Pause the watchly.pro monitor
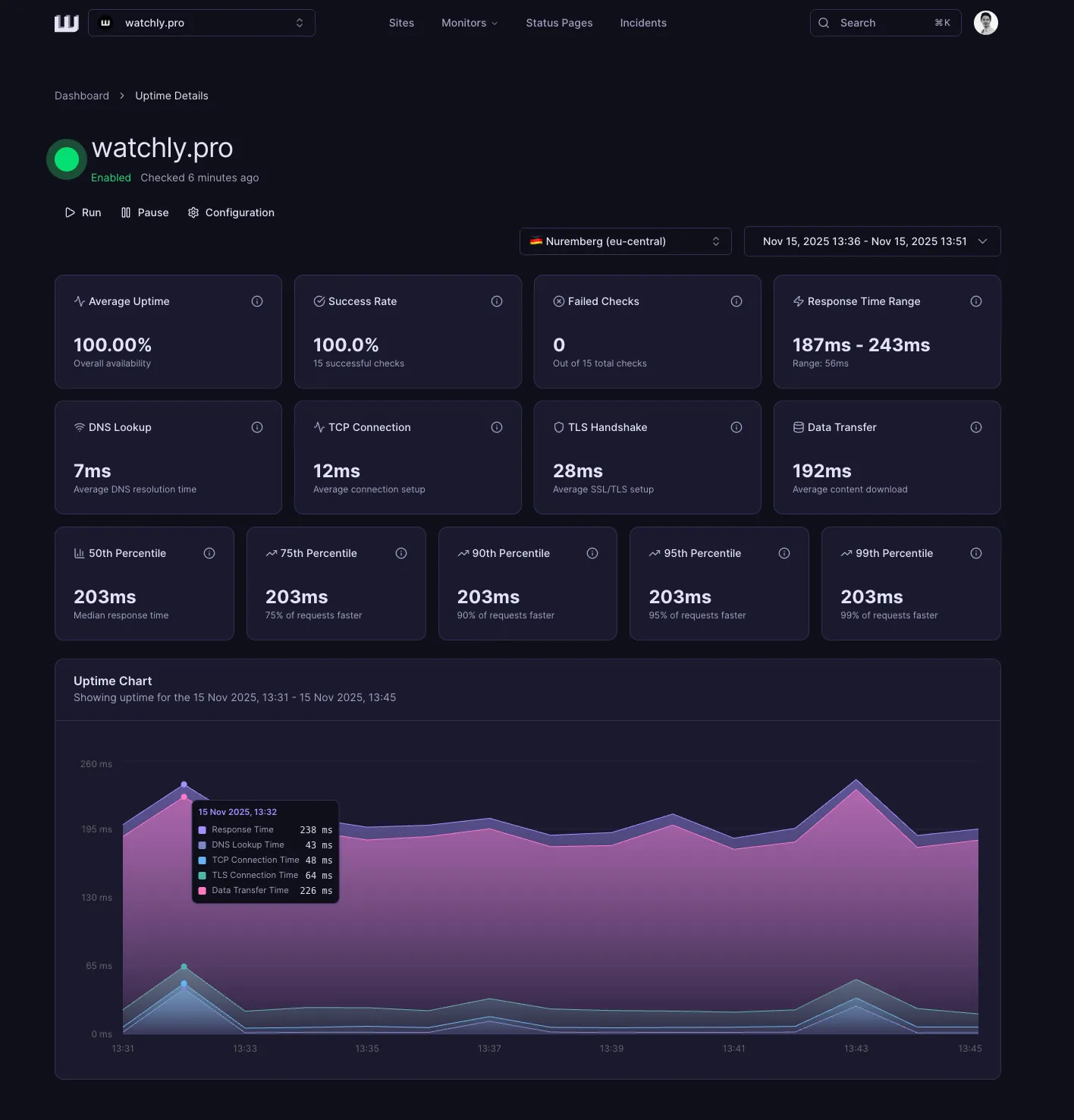The height and width of the screenshot is (1120, 1074). pos(145,212)
